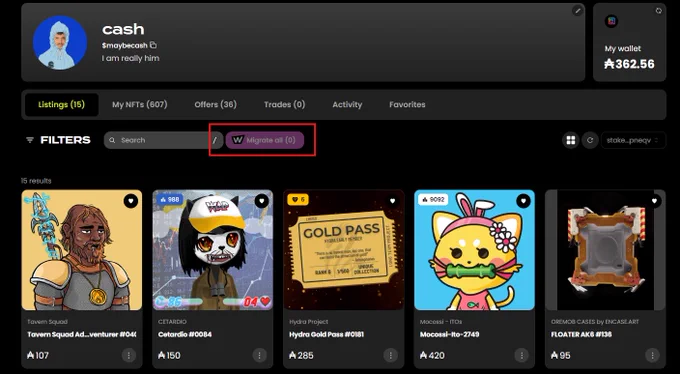680x374 pixels.
Task: Click the Migrate all (0) button
Action: (265, 140)
